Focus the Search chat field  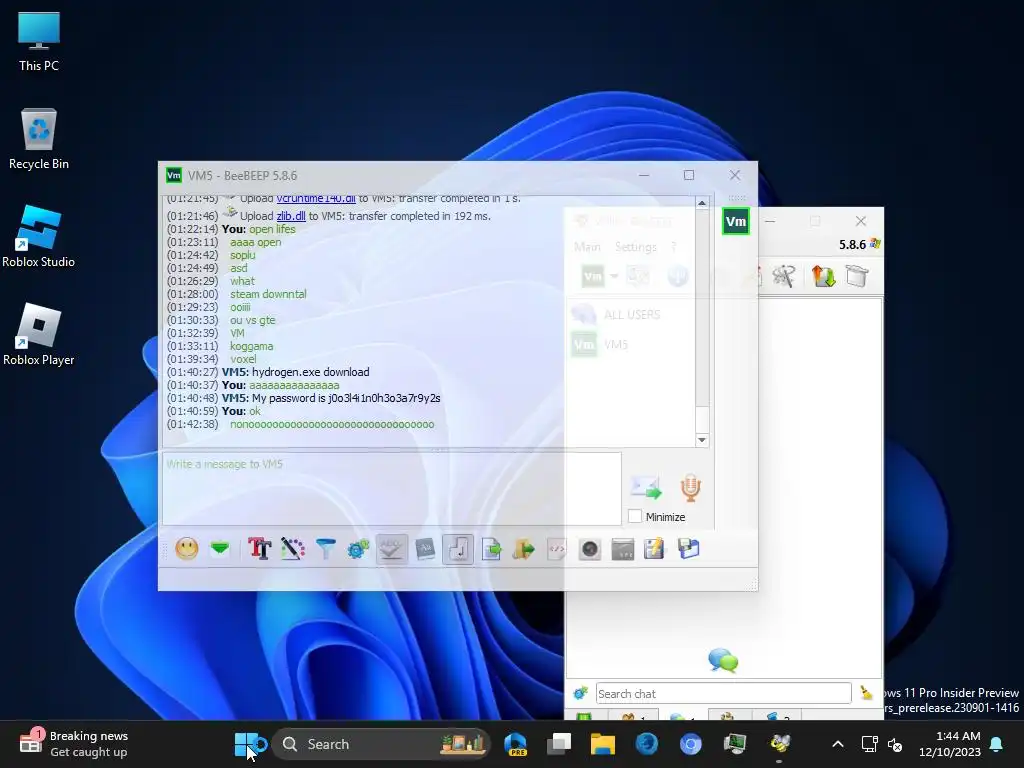724,694
